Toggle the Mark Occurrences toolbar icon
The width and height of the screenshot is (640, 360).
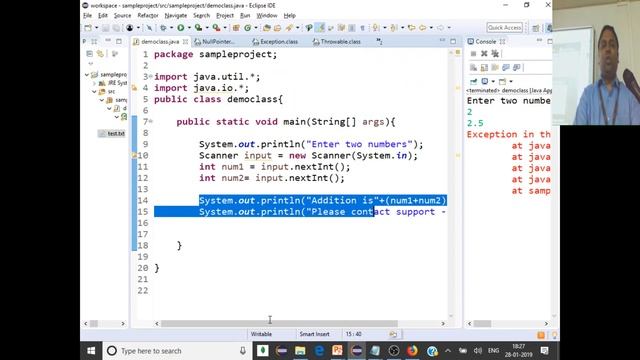tap(320, 28)
